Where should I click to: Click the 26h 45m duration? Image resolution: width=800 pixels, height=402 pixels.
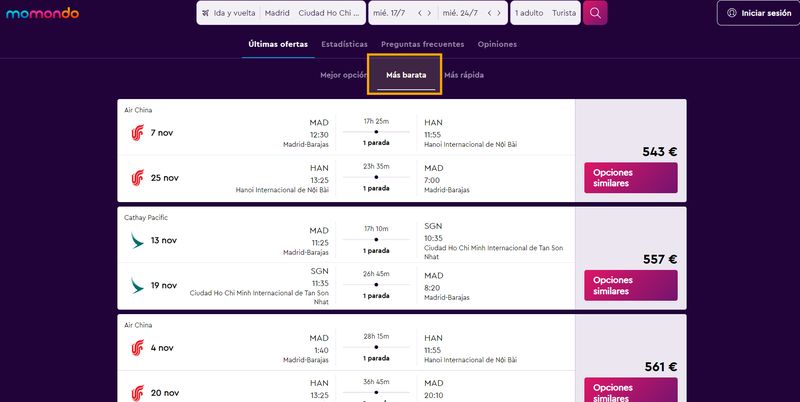pyautogui.click(x=376, y=274)
